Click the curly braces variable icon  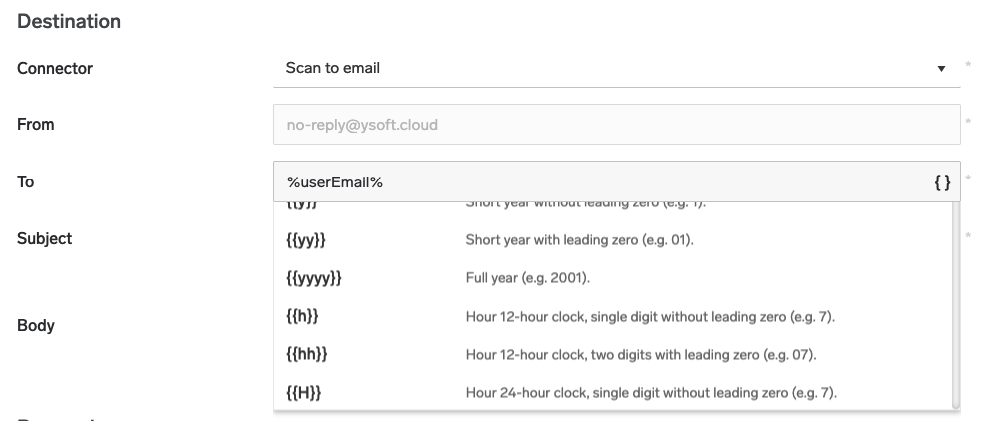[x=941, y=183]
